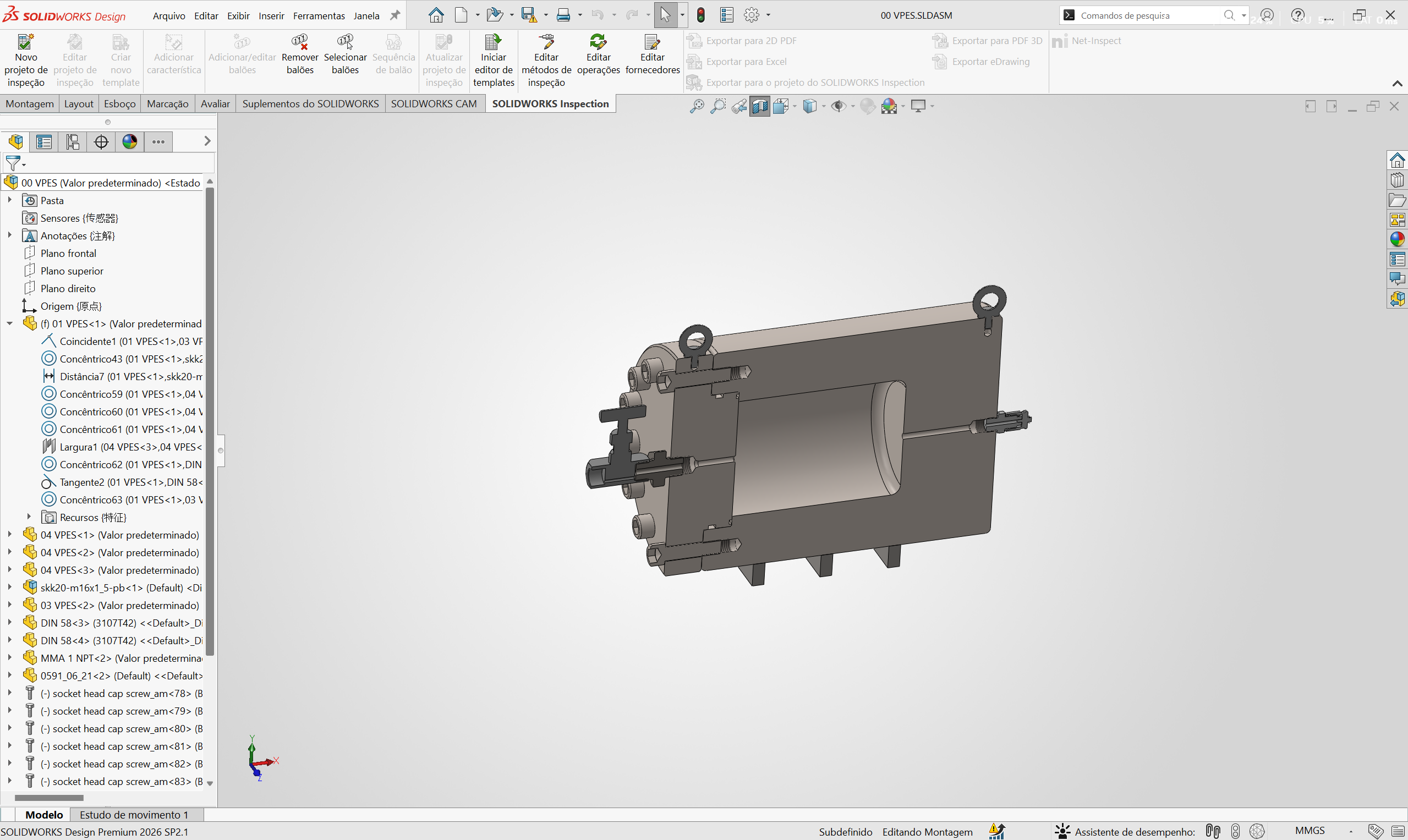The height and width of the screenshot is (840, 1408).
Task: Collapse the (f) 01 VPES<1> tree node
Action: pos(9,324)
